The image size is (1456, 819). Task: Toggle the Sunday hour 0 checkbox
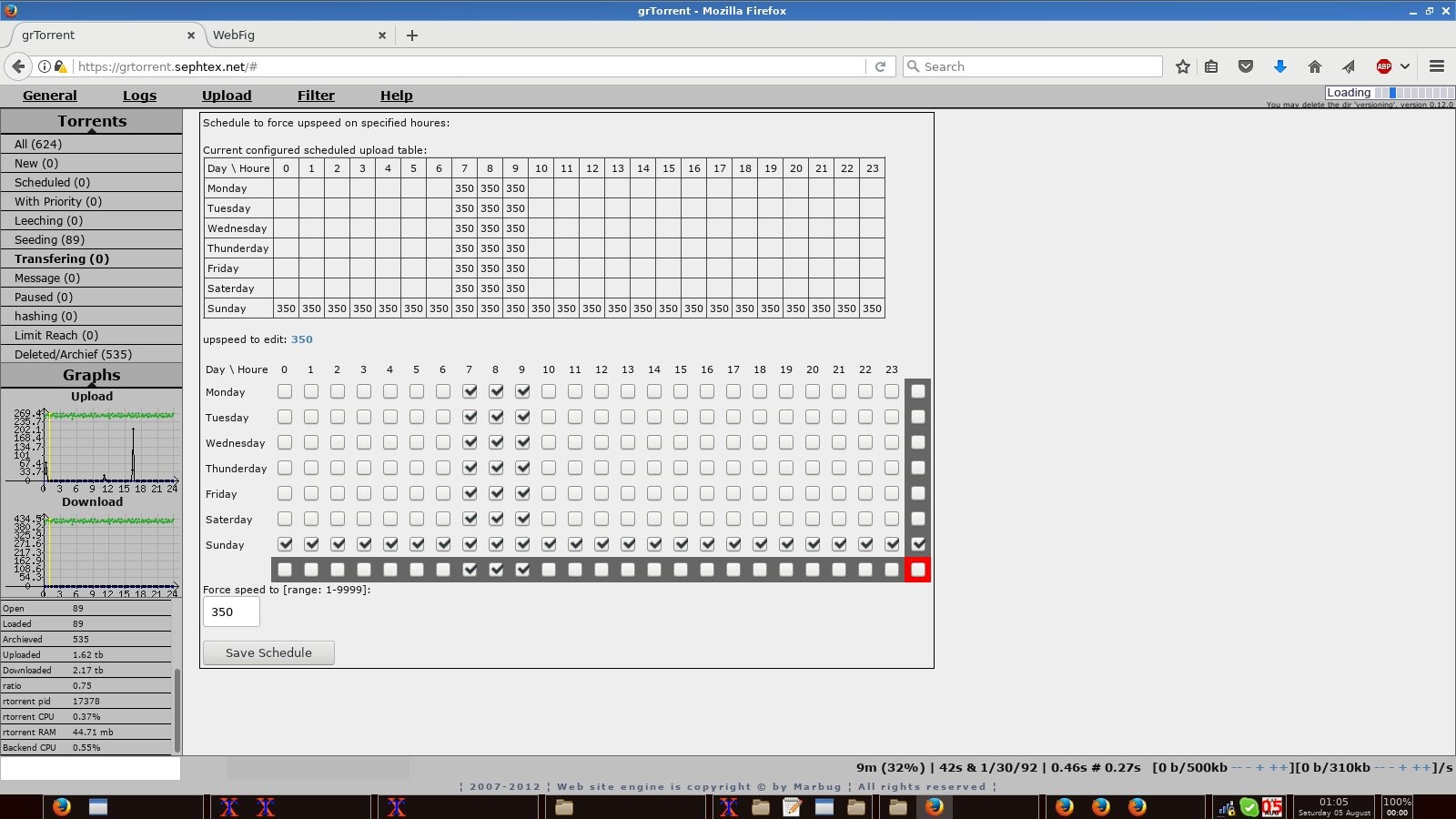(x=285, y=544)
